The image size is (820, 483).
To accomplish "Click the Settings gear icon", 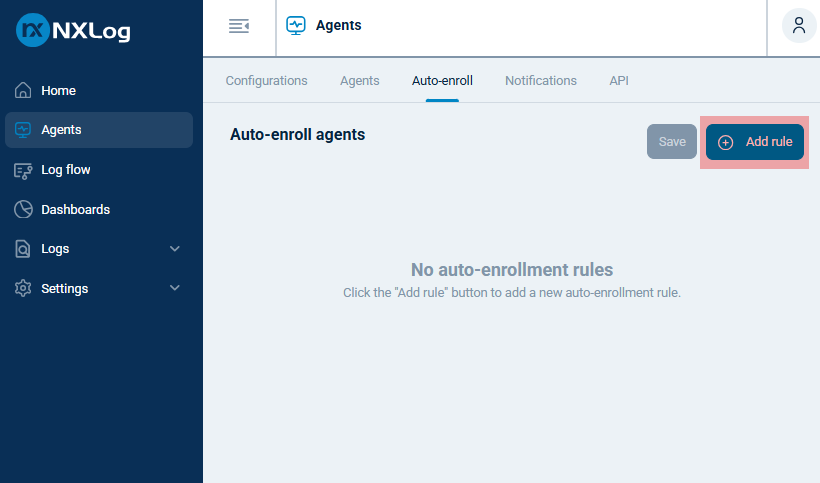I will pos(23,289).
